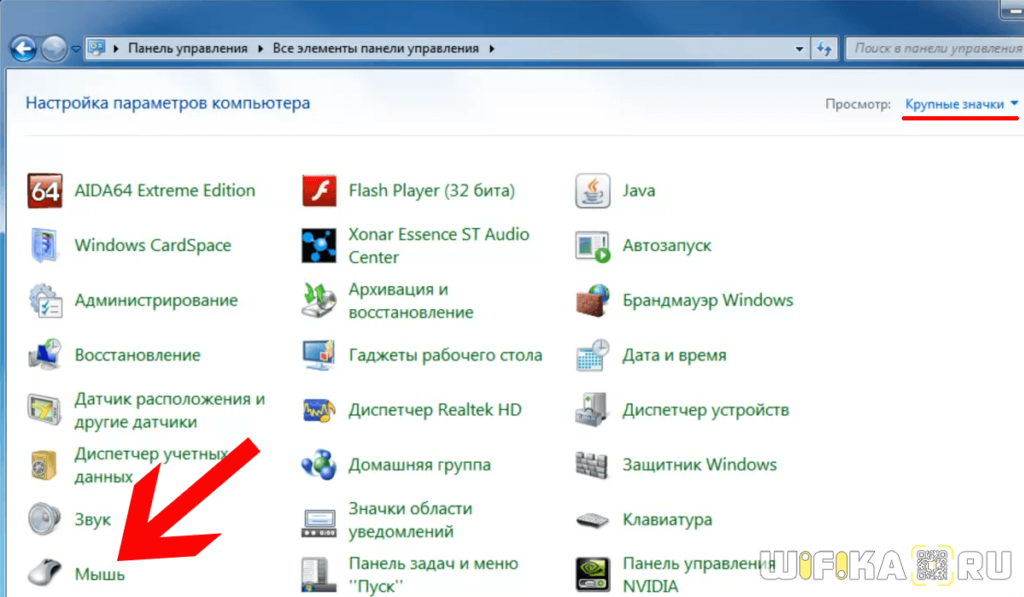
Task: Open the Звук speaker icon
Action: (x=46, y=520)
